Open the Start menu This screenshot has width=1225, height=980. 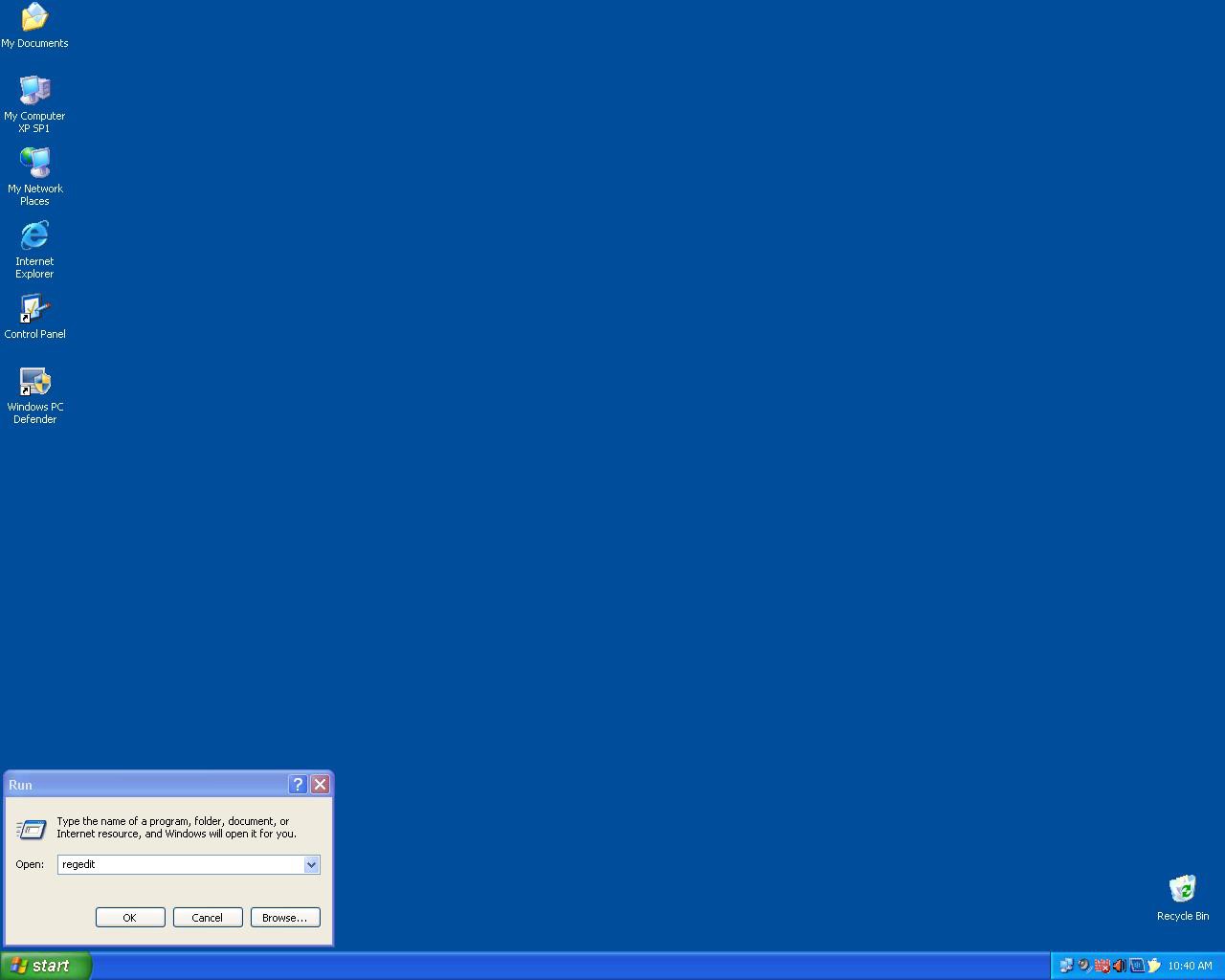pos(45,966)
